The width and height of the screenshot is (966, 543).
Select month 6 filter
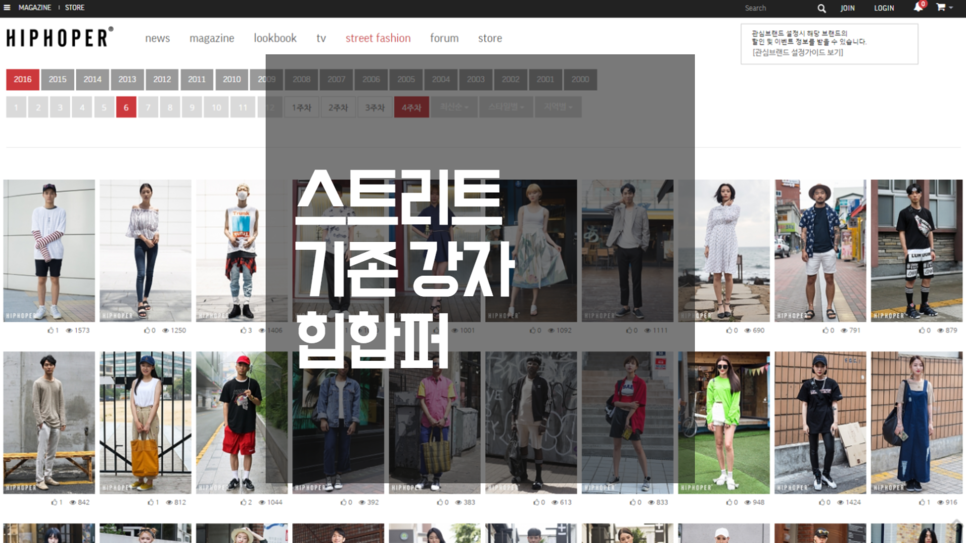coord(126,107)
